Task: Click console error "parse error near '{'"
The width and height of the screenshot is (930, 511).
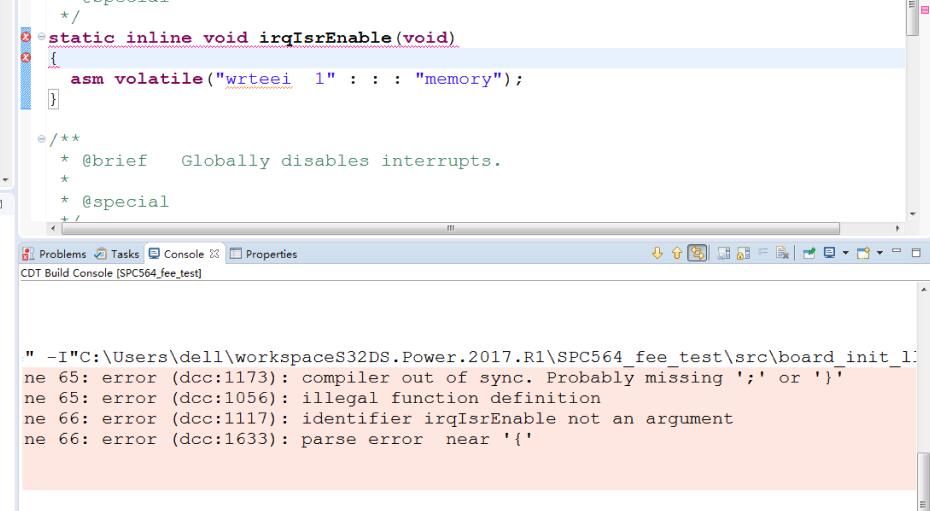Action: [x=279, y=439]
